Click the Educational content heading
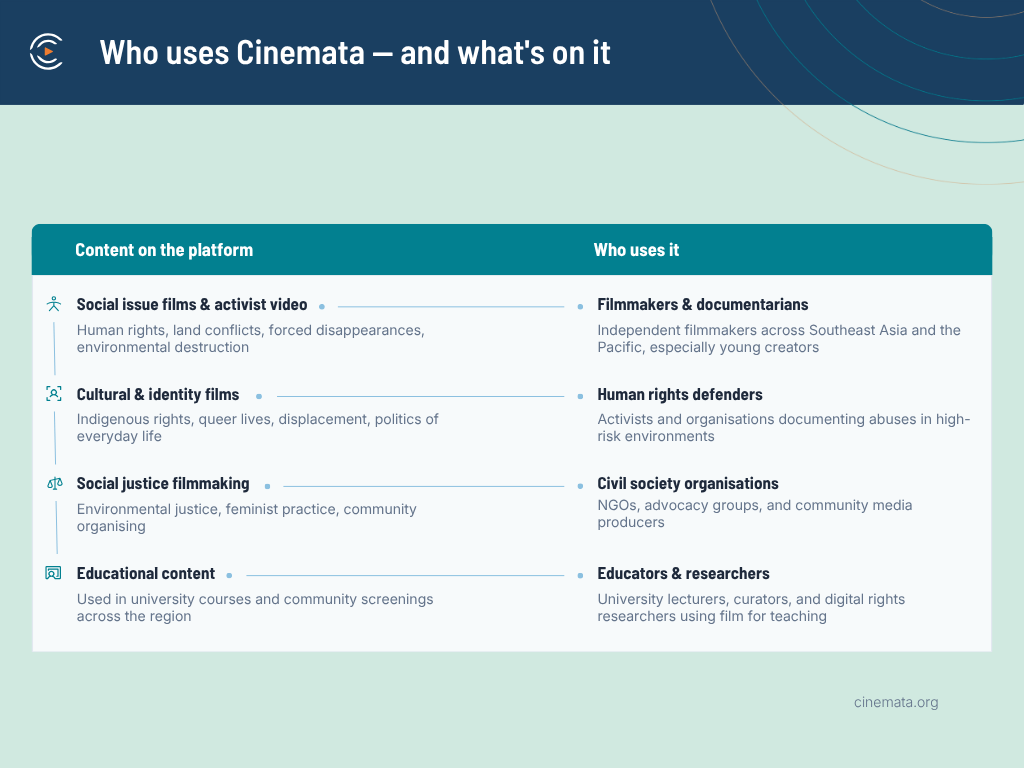This screenshot has width=1024, height=768. coord(146,573)
